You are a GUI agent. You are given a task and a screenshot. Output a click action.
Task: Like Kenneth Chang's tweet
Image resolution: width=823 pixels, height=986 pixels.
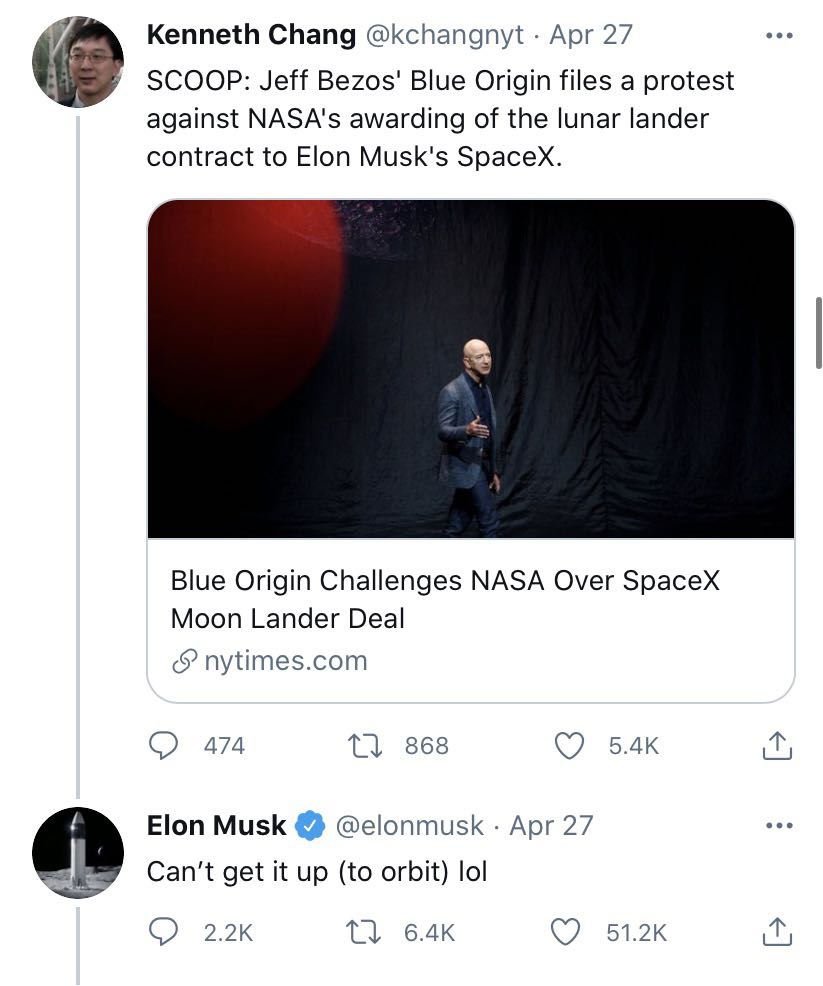pyautogui.click(x=569, y=746)
